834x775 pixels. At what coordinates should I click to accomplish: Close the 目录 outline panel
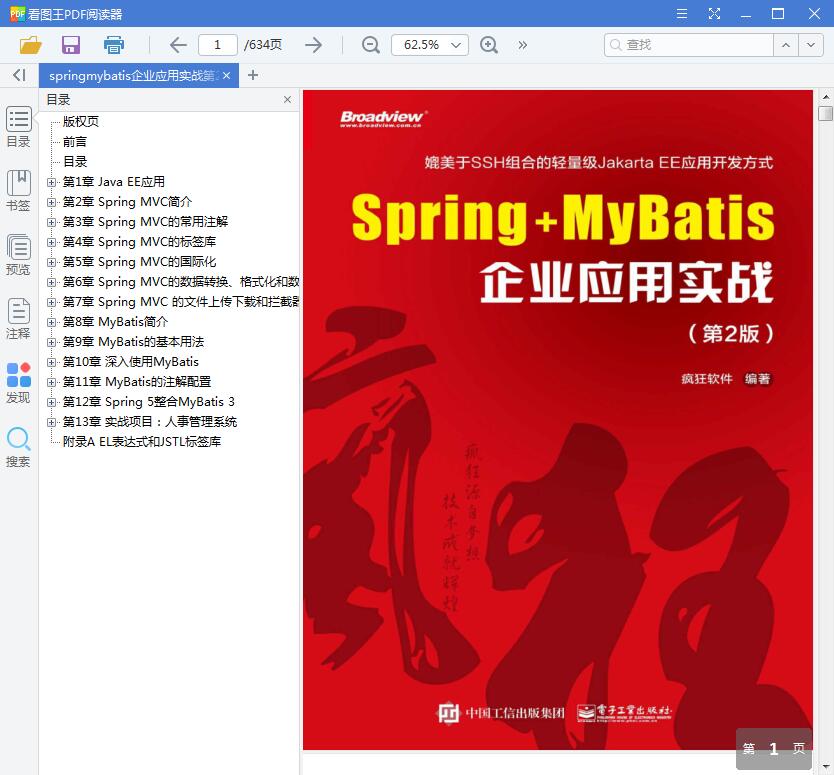click(287, 99)
